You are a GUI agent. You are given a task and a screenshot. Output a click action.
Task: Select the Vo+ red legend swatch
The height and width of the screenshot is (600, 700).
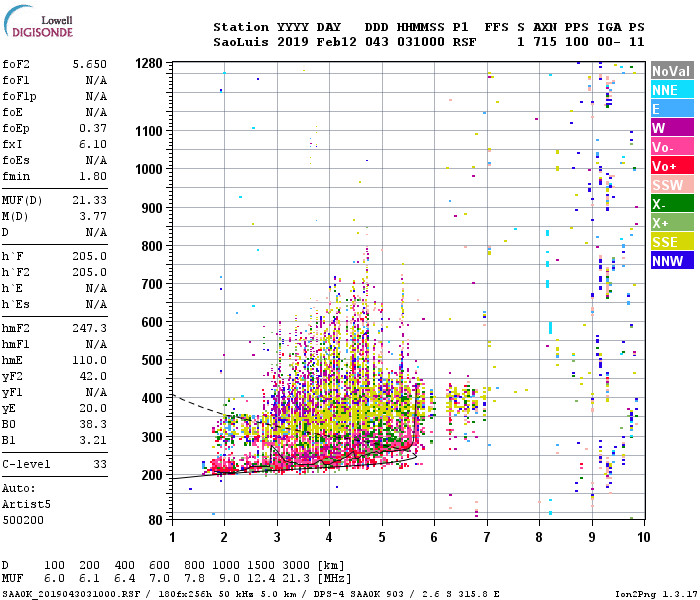[672, 166]
